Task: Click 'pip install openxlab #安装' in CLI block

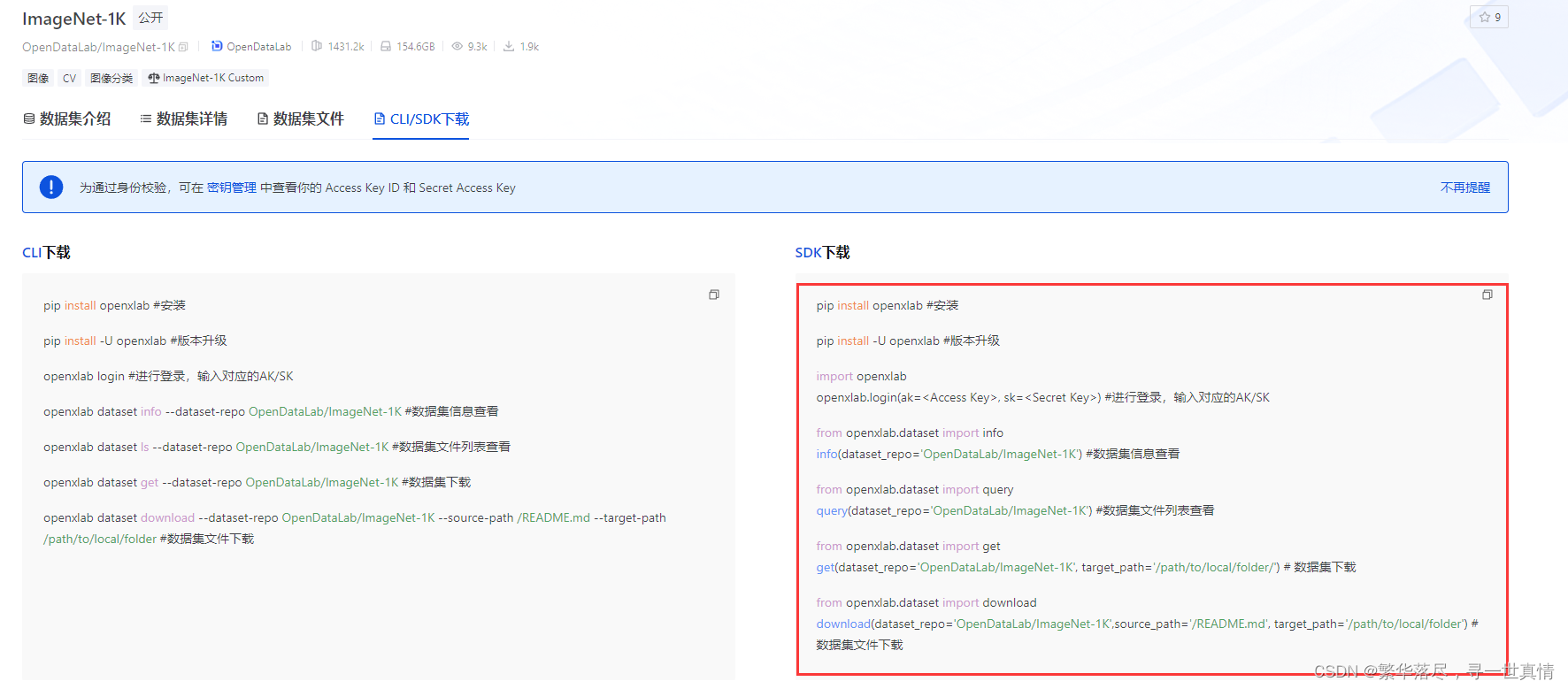Action: [114, 305]
